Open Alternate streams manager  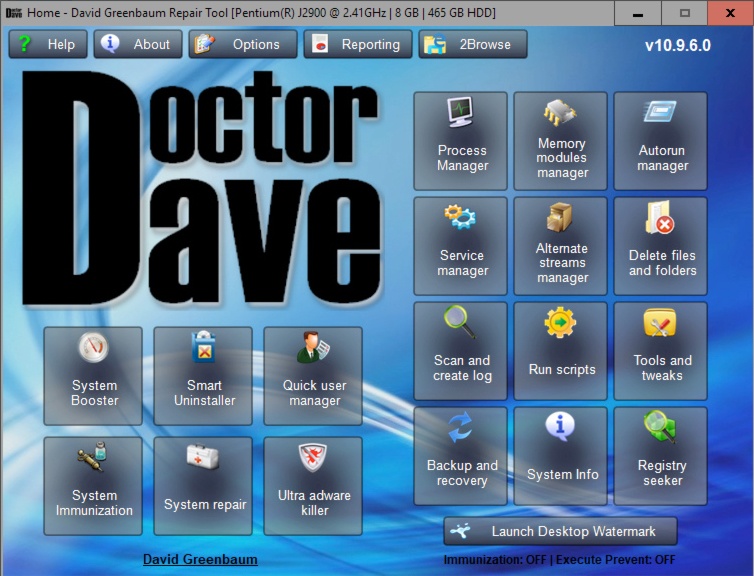(x=561, y=246)
